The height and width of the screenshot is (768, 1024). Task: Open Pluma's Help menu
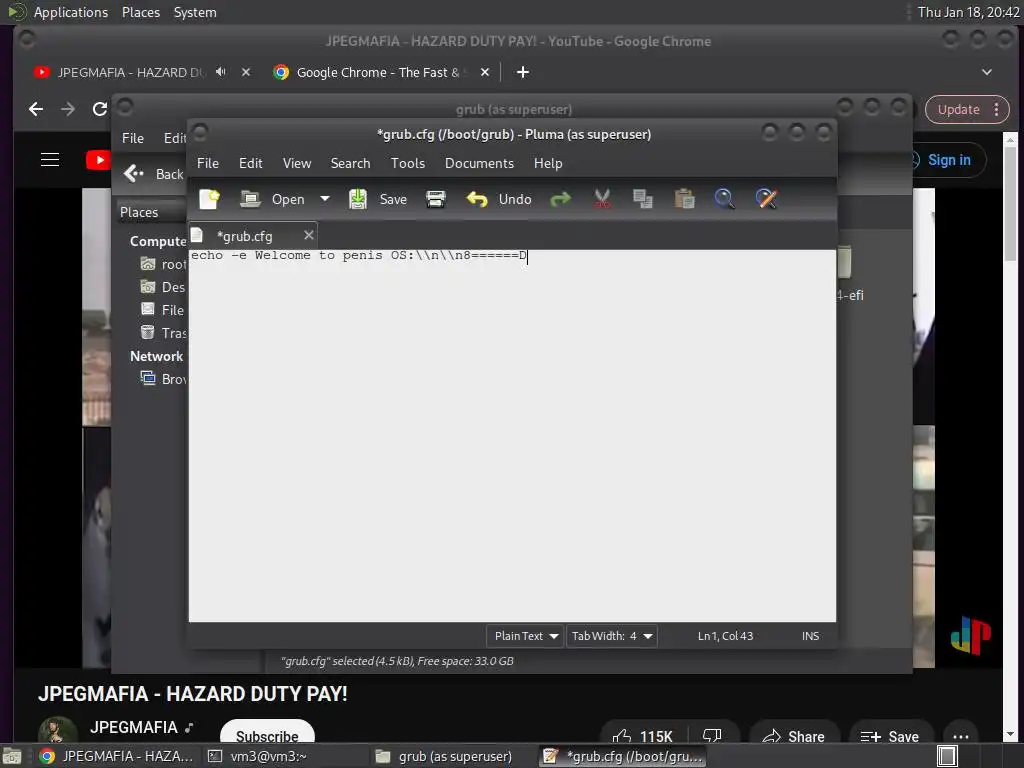(x=547, y=163)
